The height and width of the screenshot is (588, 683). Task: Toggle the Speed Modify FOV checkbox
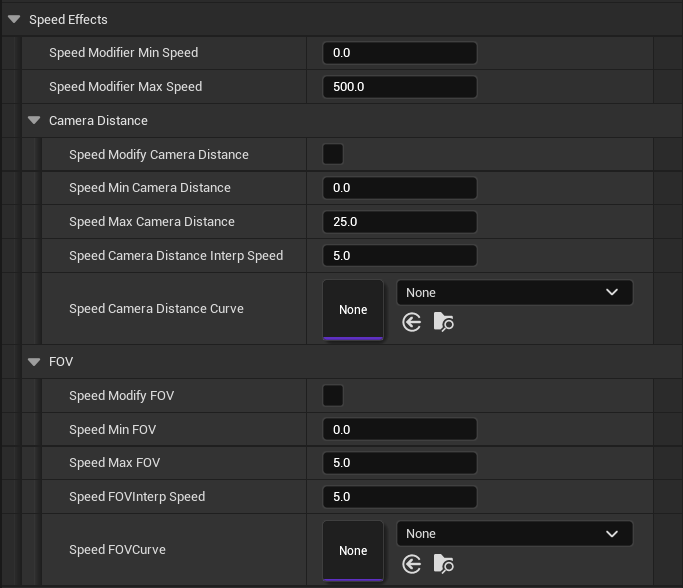(333, 395)
